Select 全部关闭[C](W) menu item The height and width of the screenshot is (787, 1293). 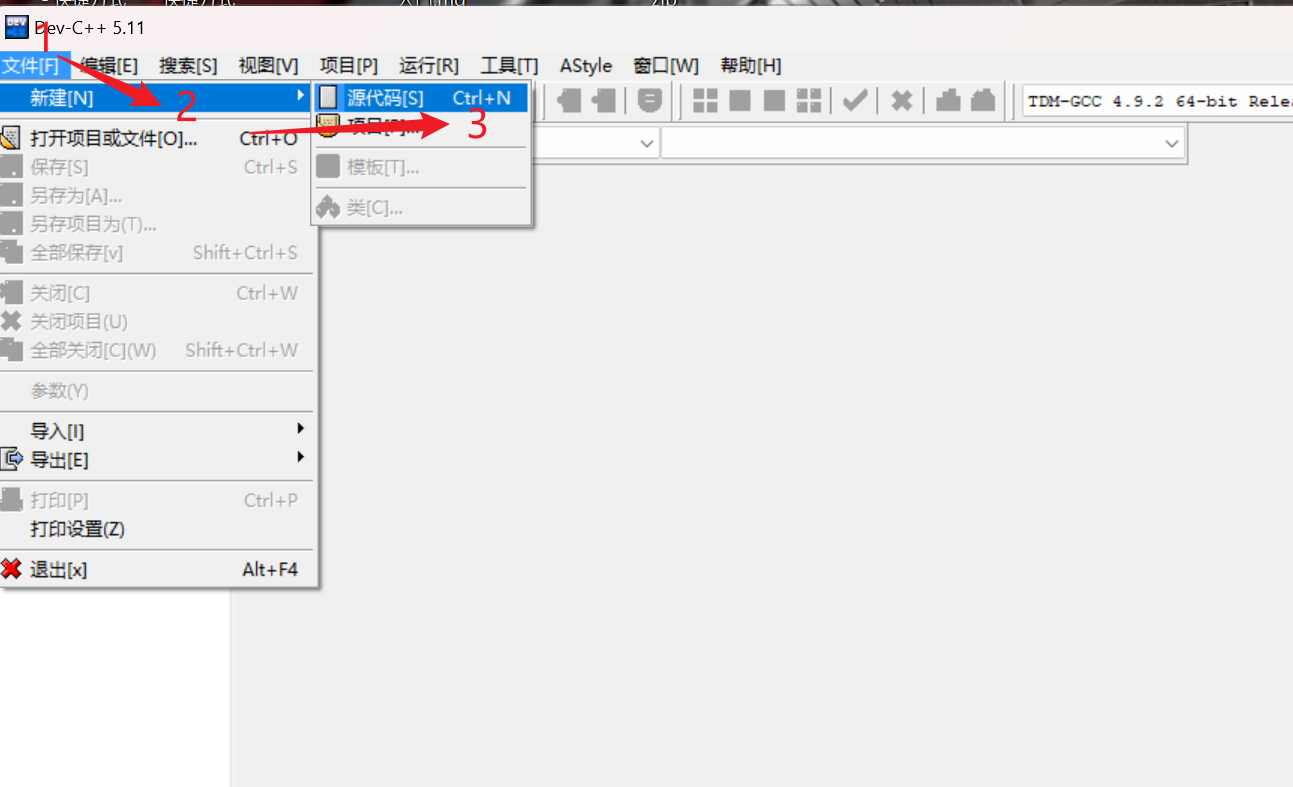156,350
